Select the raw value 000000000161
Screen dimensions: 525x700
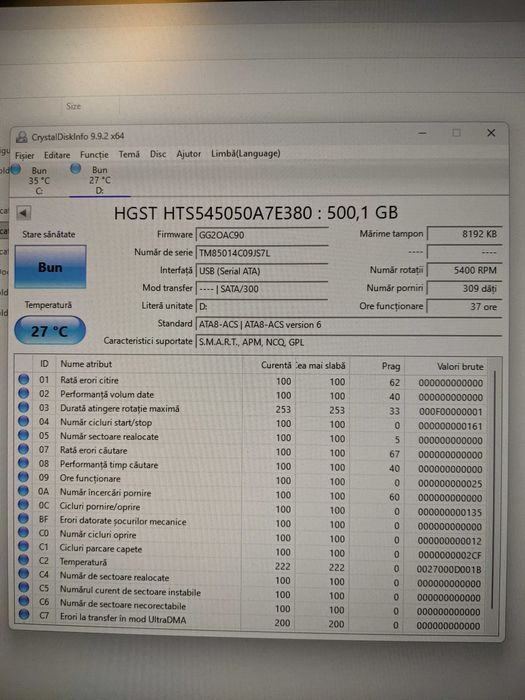click(x=450, y=426)
